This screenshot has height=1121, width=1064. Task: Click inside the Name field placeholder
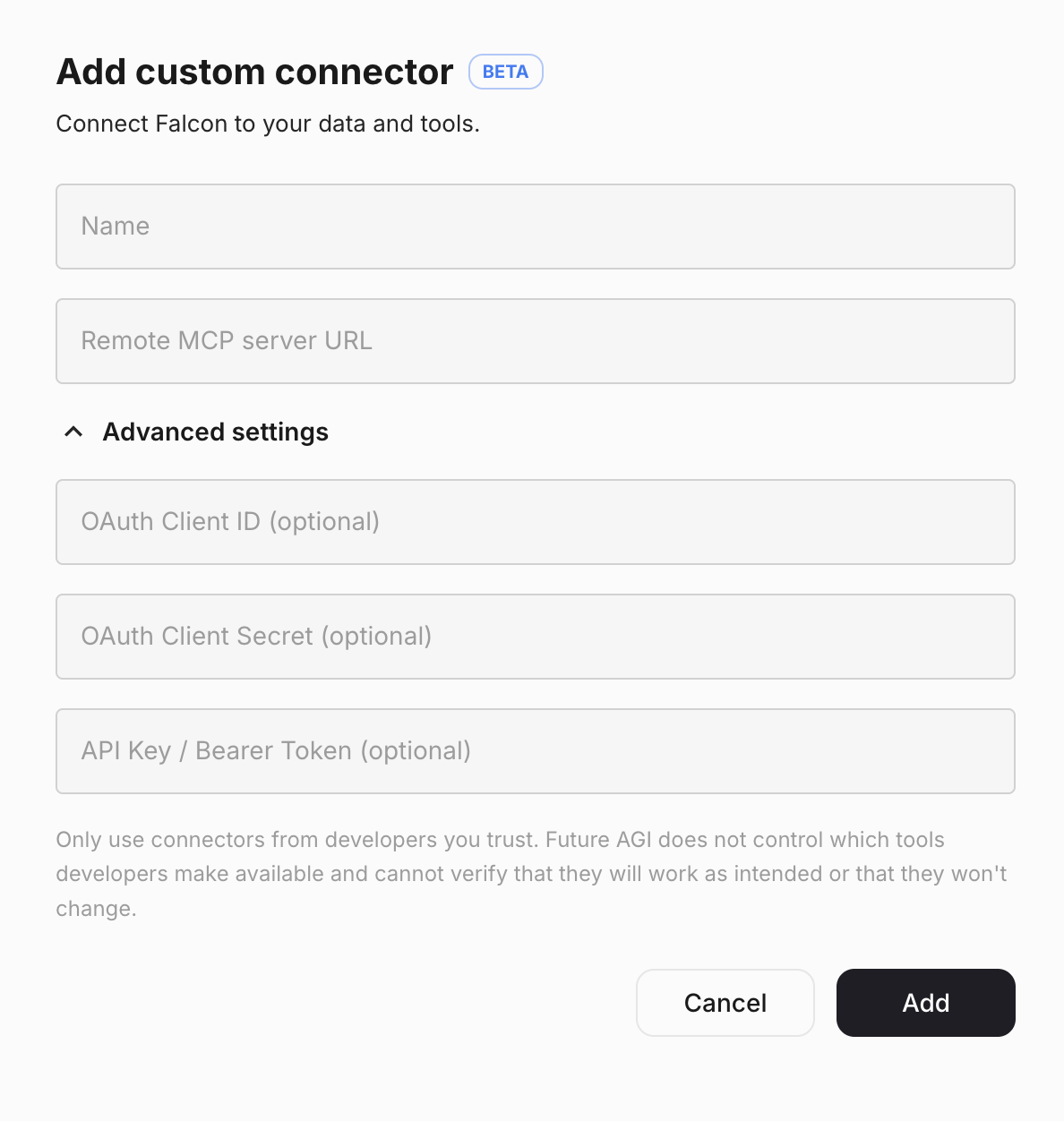pyautogui.click(x=116, y=227)
